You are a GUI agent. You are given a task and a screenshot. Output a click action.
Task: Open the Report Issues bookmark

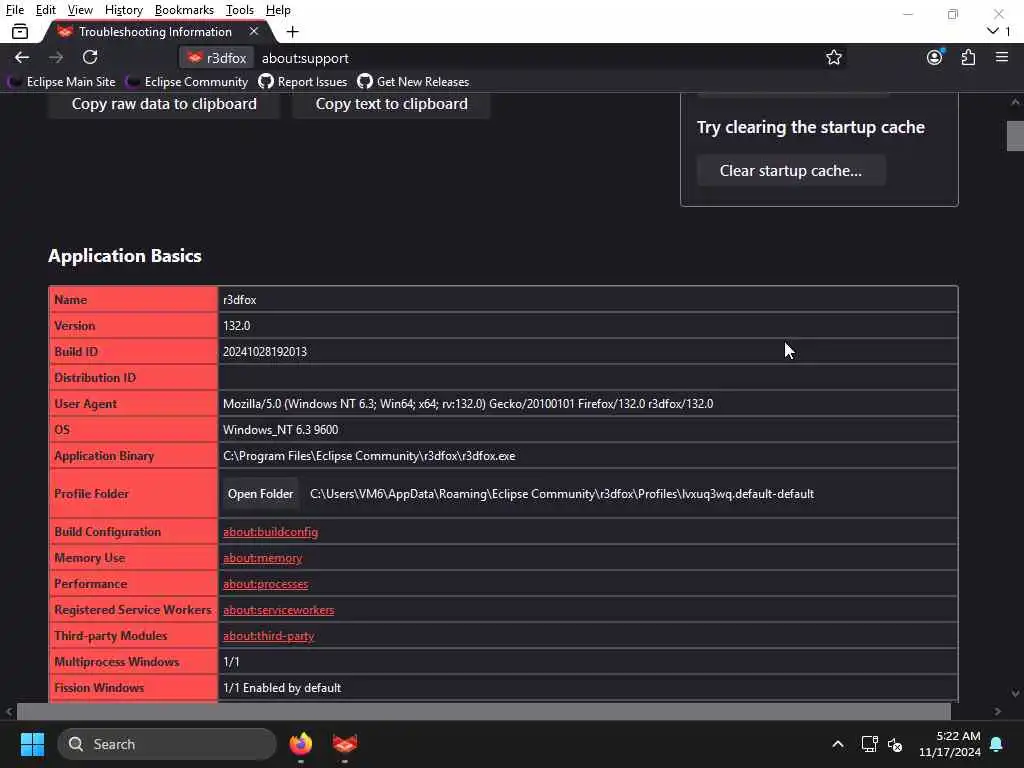click(303, 82)
